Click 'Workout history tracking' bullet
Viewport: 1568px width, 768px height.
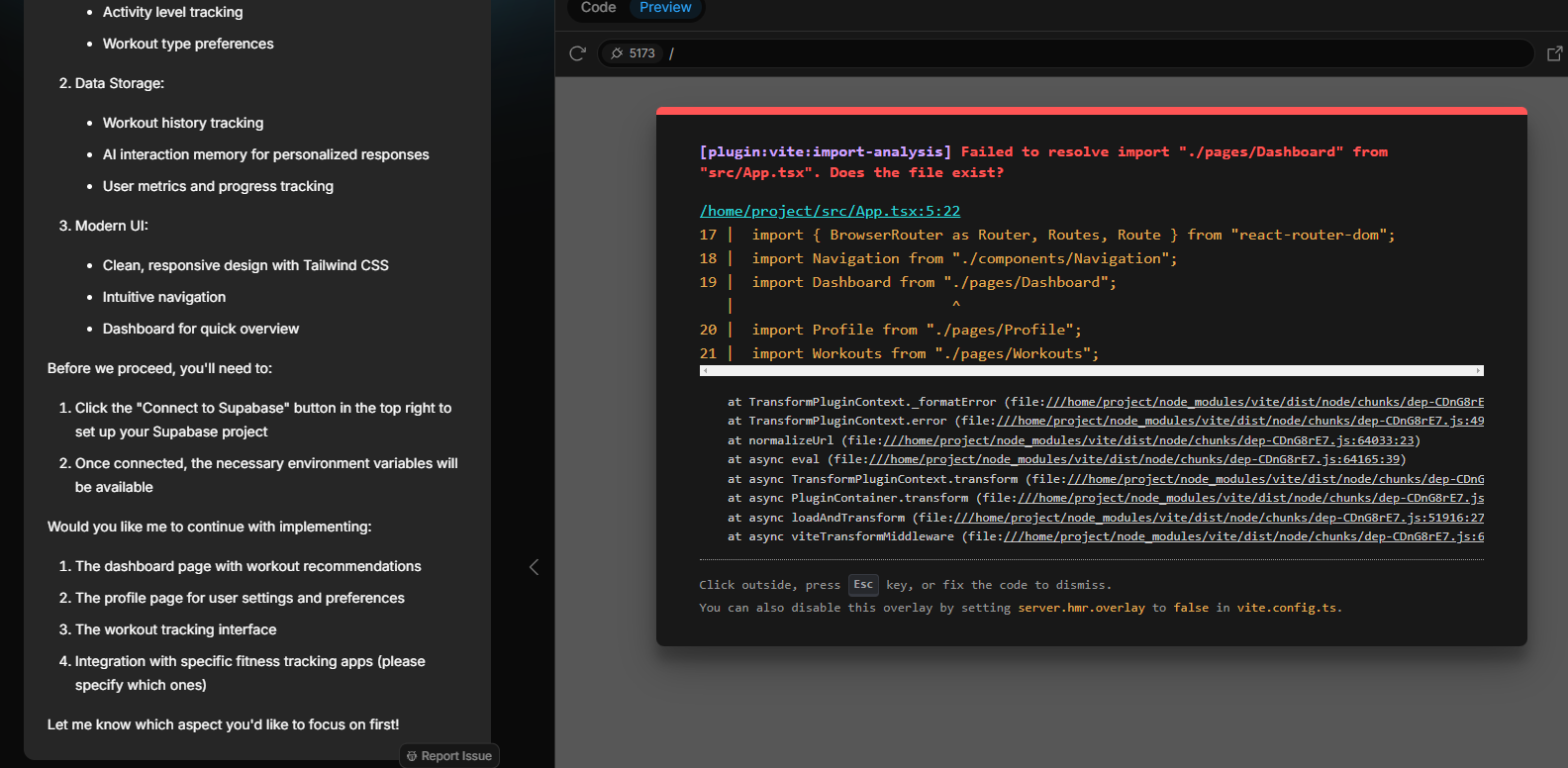click(183, 123)
